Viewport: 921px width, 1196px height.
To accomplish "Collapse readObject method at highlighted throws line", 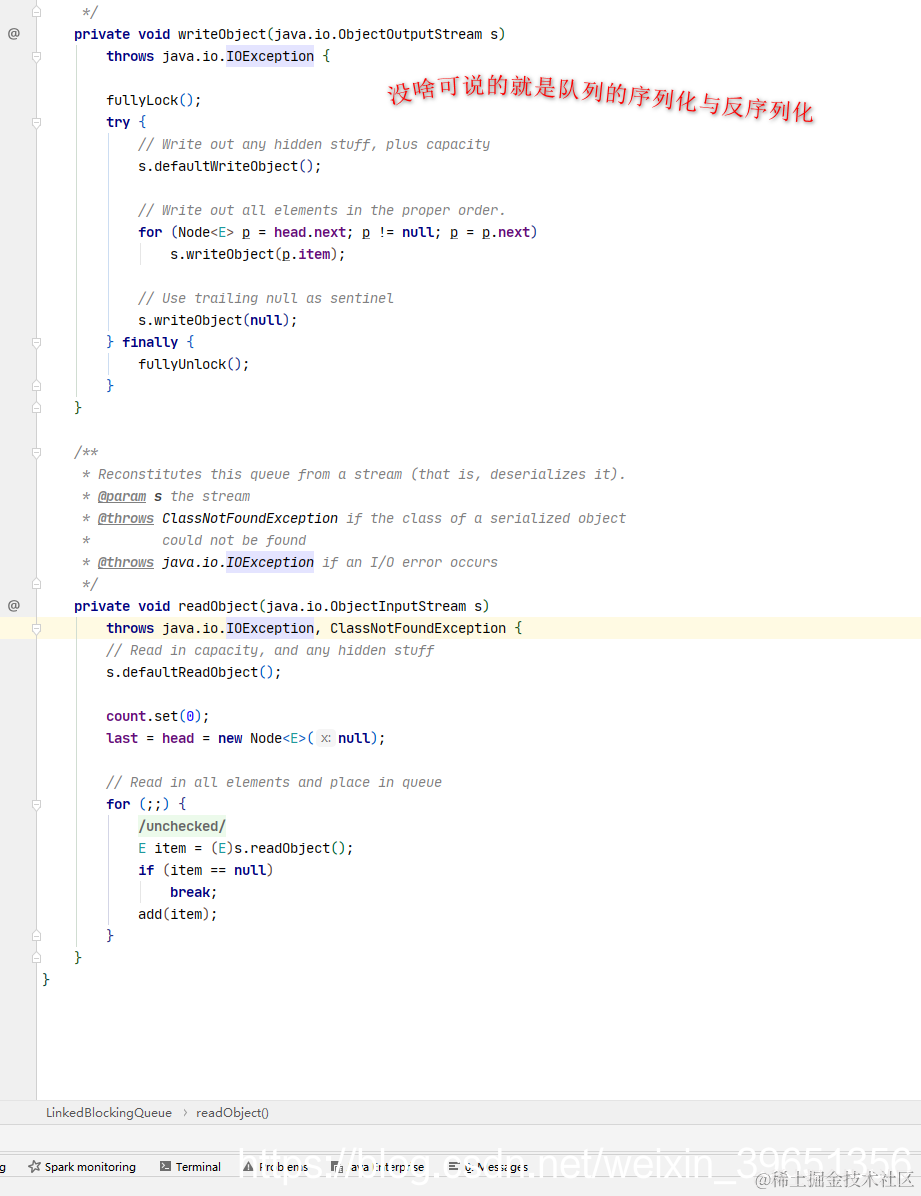I will 36,629.
